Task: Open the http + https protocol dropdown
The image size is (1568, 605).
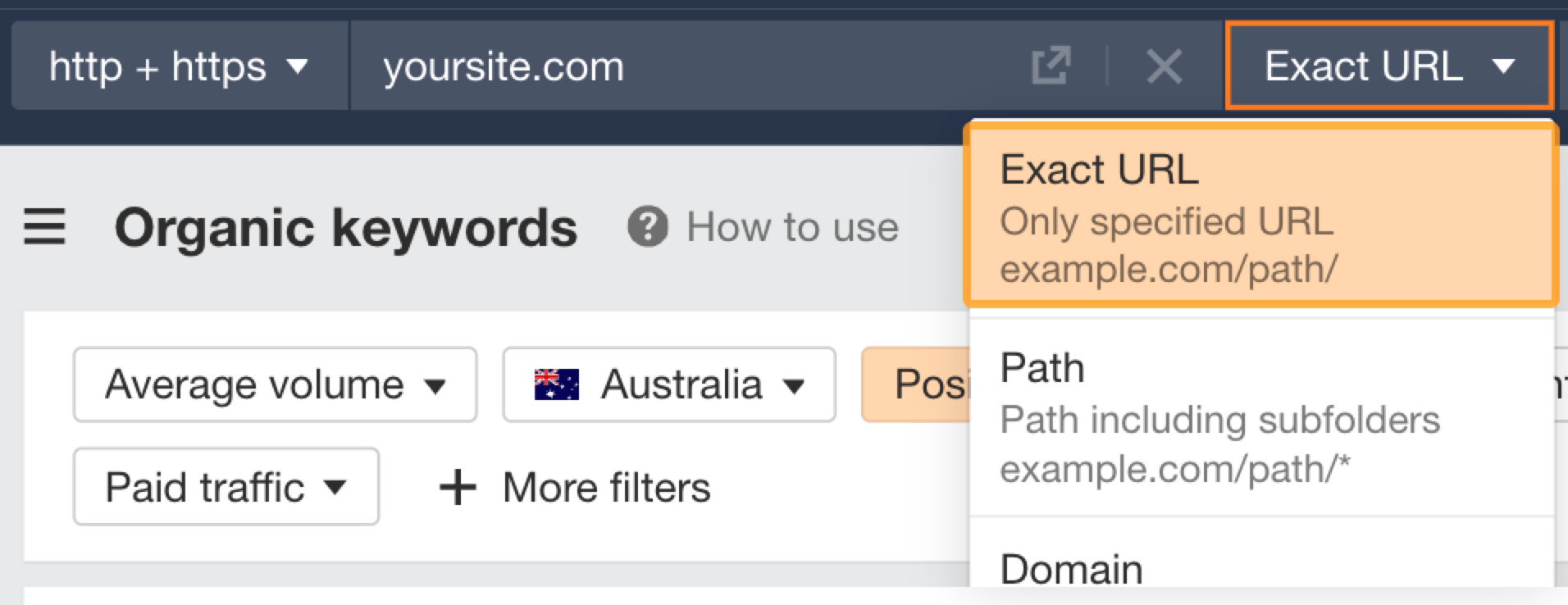Action: (180, 66)
